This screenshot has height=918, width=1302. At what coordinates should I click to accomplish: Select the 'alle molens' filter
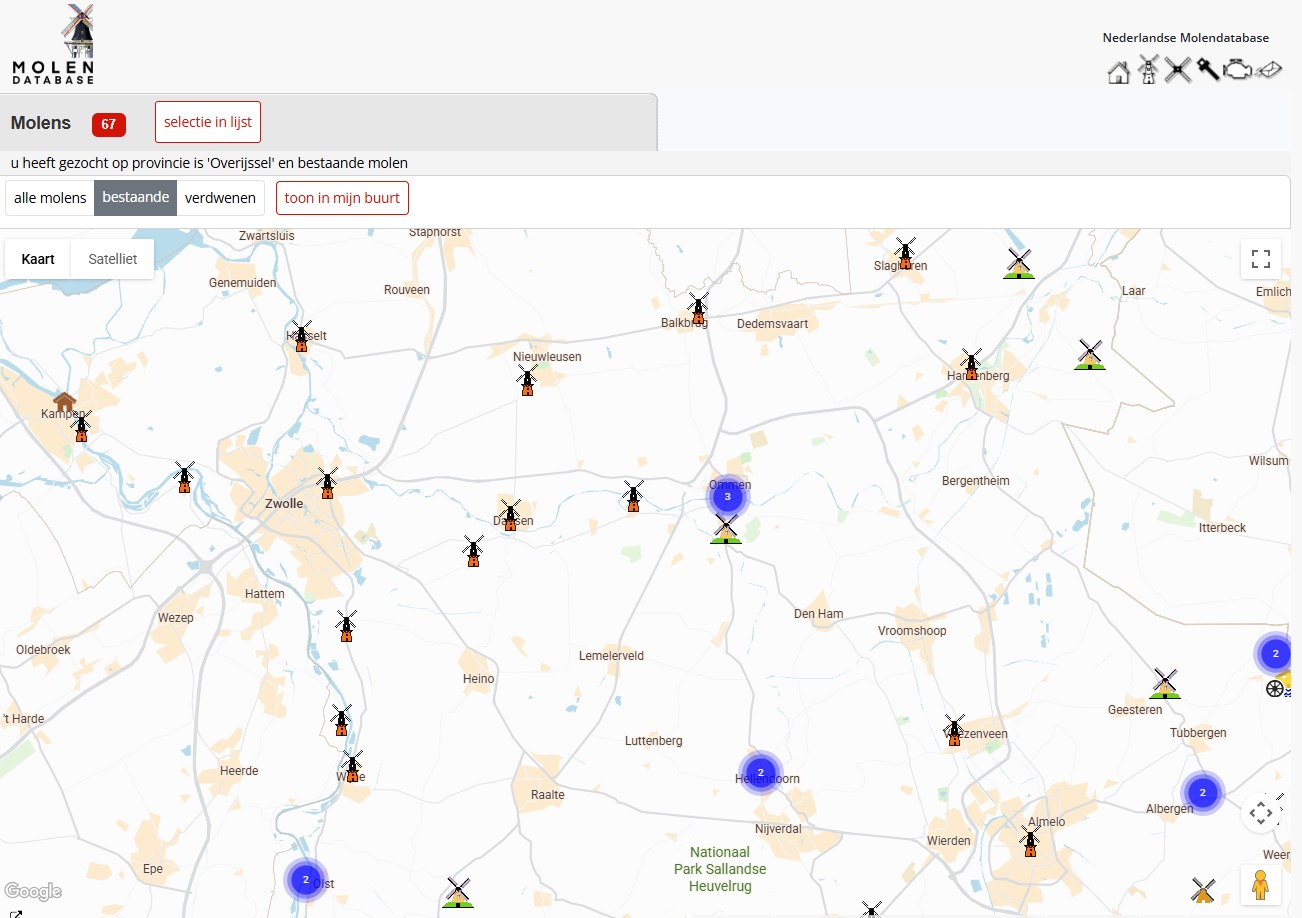50,198
